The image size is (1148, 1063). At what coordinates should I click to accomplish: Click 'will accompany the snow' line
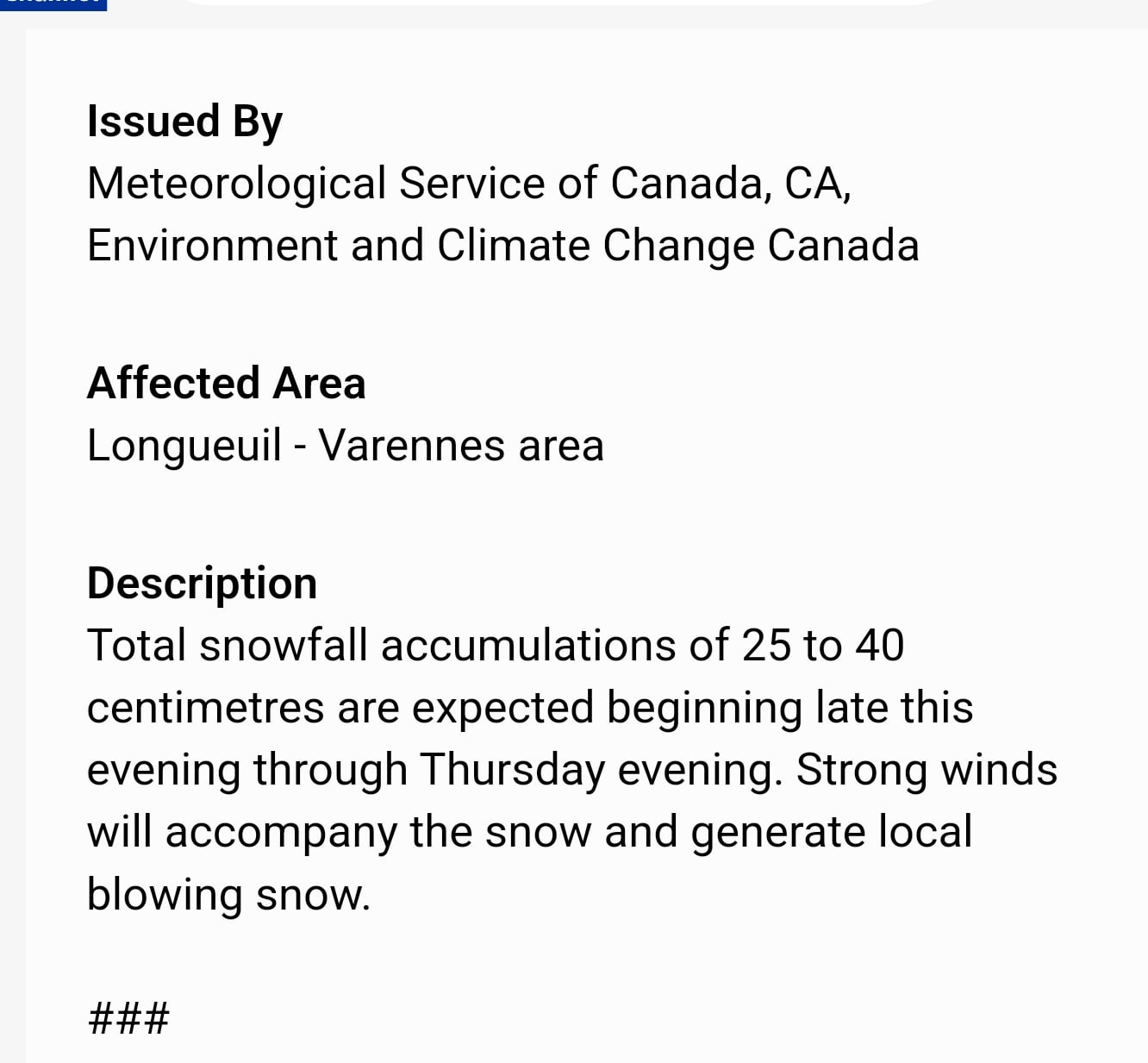click(340, 832)
